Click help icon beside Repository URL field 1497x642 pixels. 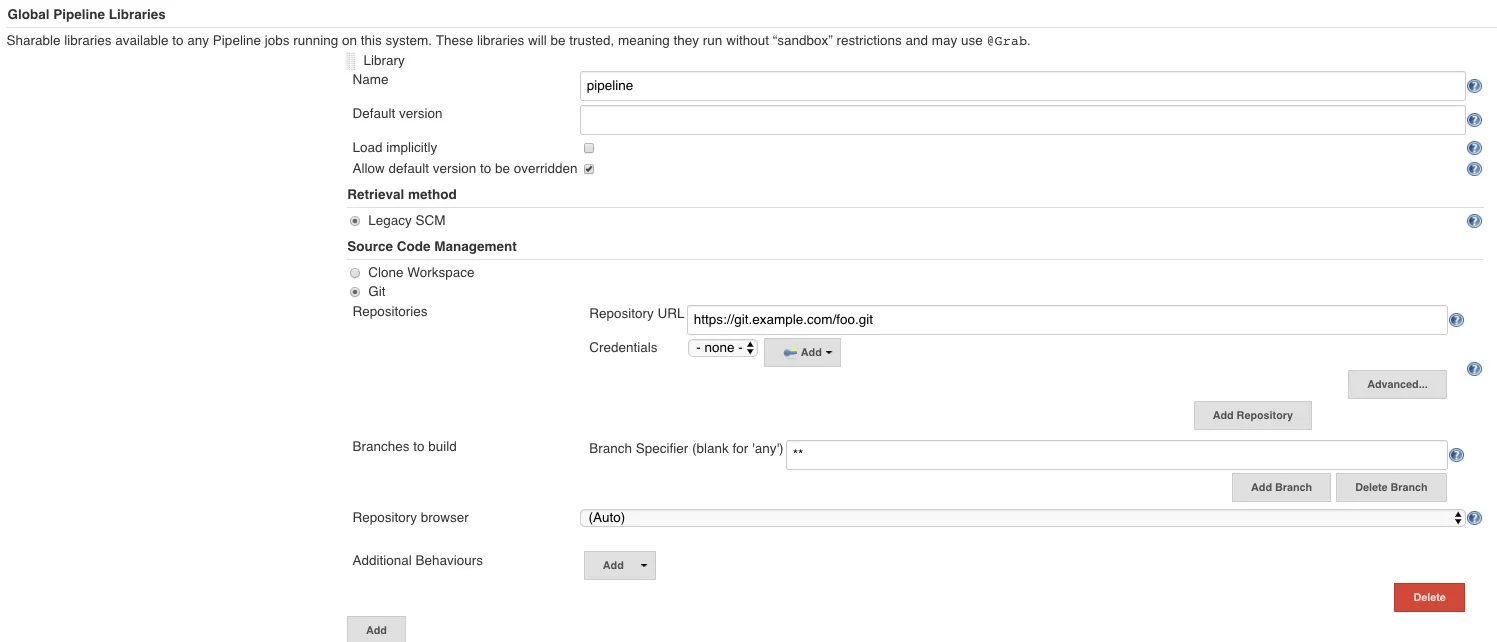1456,320
